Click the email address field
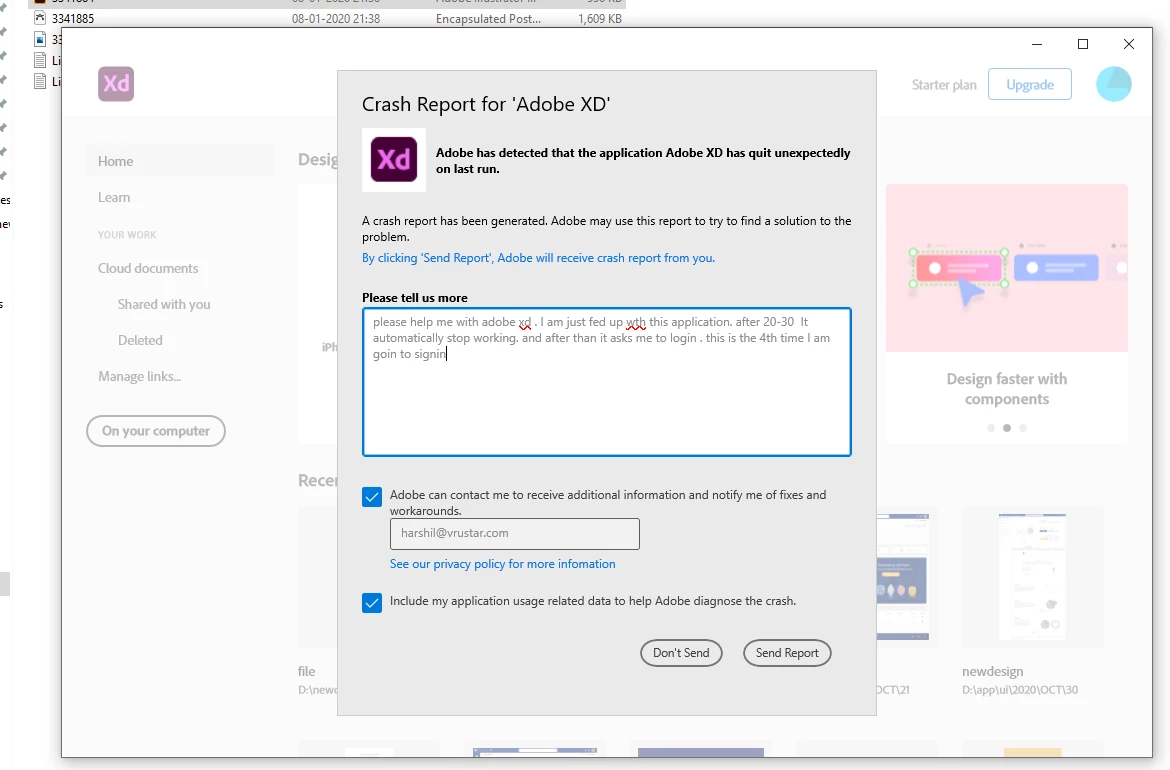Screen dimensions: 1170x770 coord(514,533)
